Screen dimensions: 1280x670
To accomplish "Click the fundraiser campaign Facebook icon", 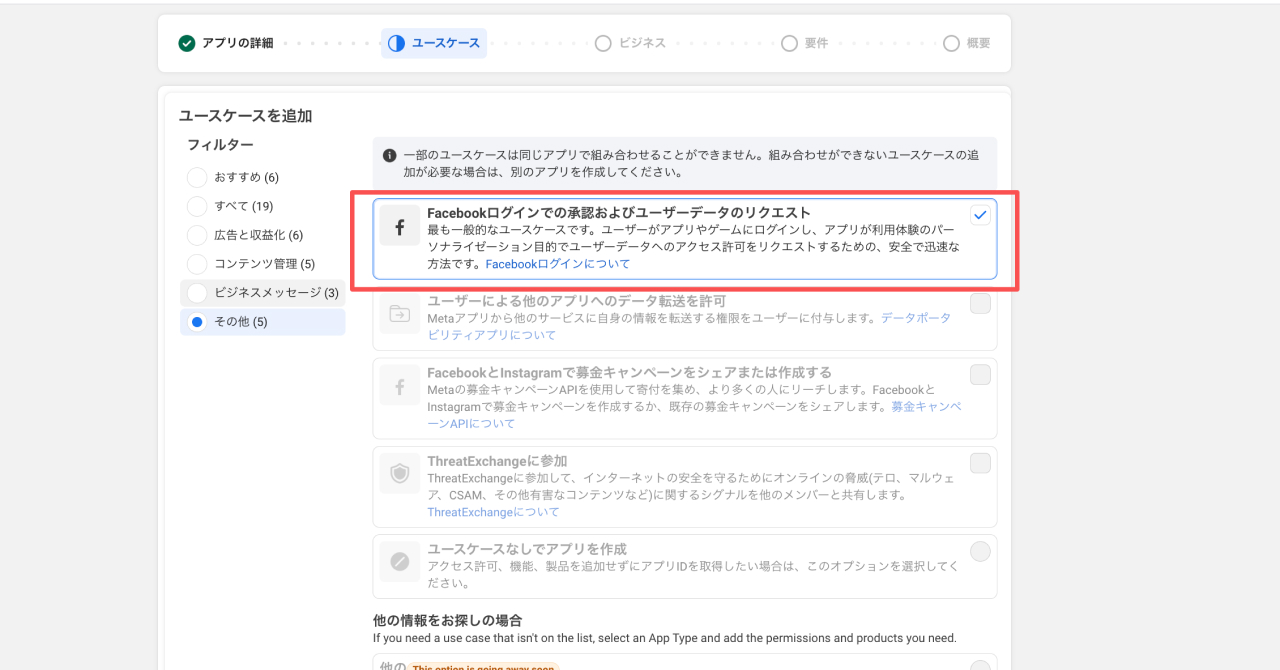I will [x=399, y=385].
